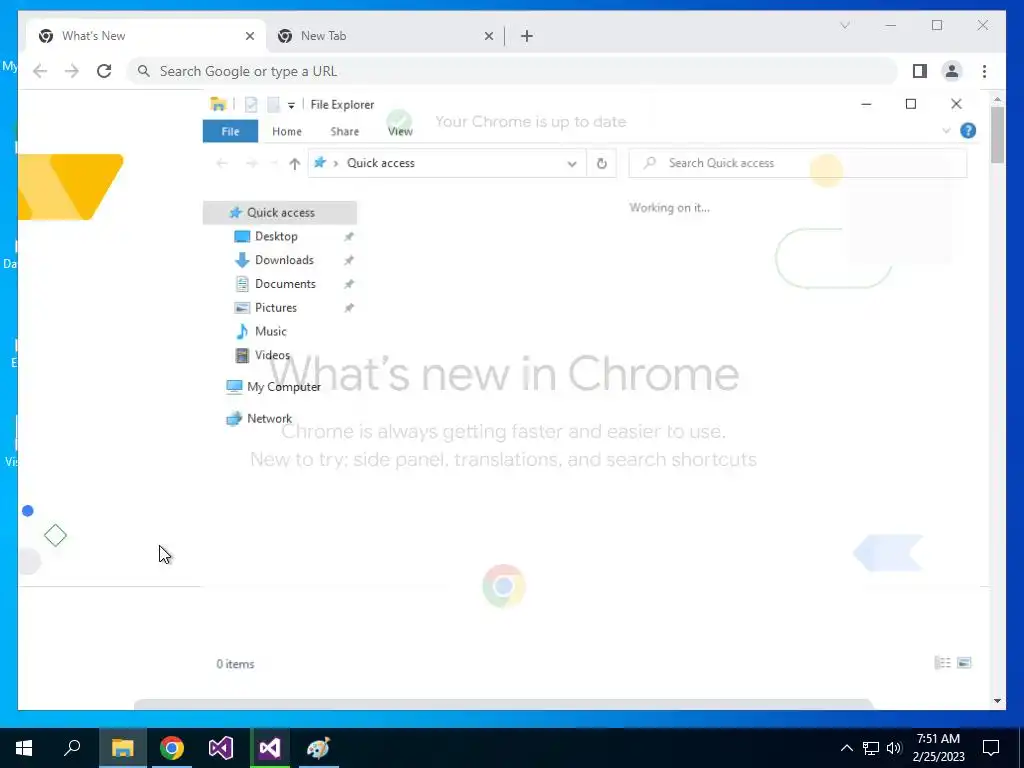
Task: Open Chrome three-dot menu
Action: 984,71
